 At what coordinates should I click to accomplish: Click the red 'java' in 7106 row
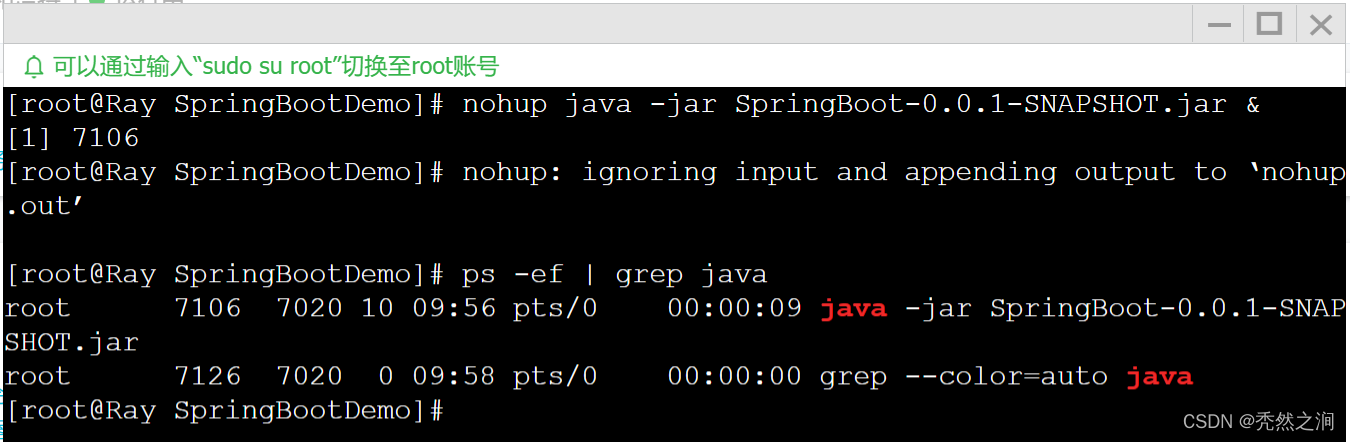(853, 308)
